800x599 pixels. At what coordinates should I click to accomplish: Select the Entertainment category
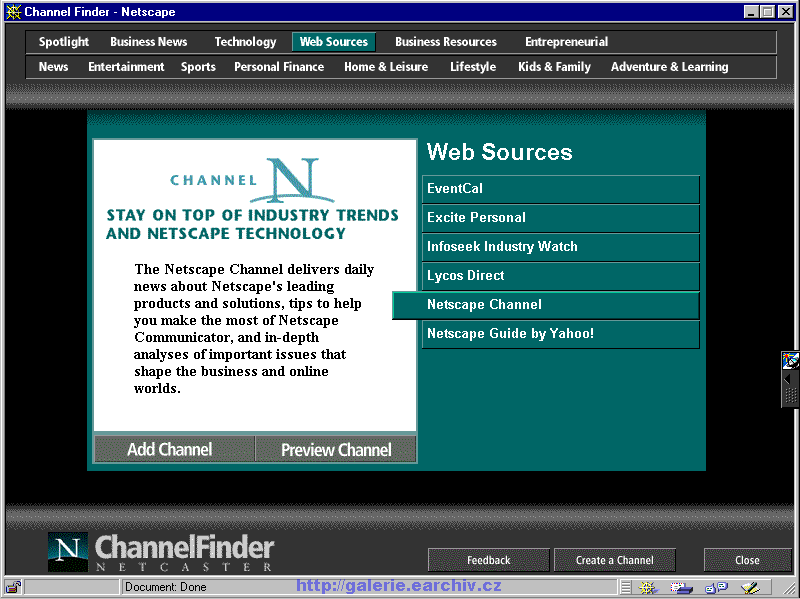pyautogui.click(x=126, y=67)
